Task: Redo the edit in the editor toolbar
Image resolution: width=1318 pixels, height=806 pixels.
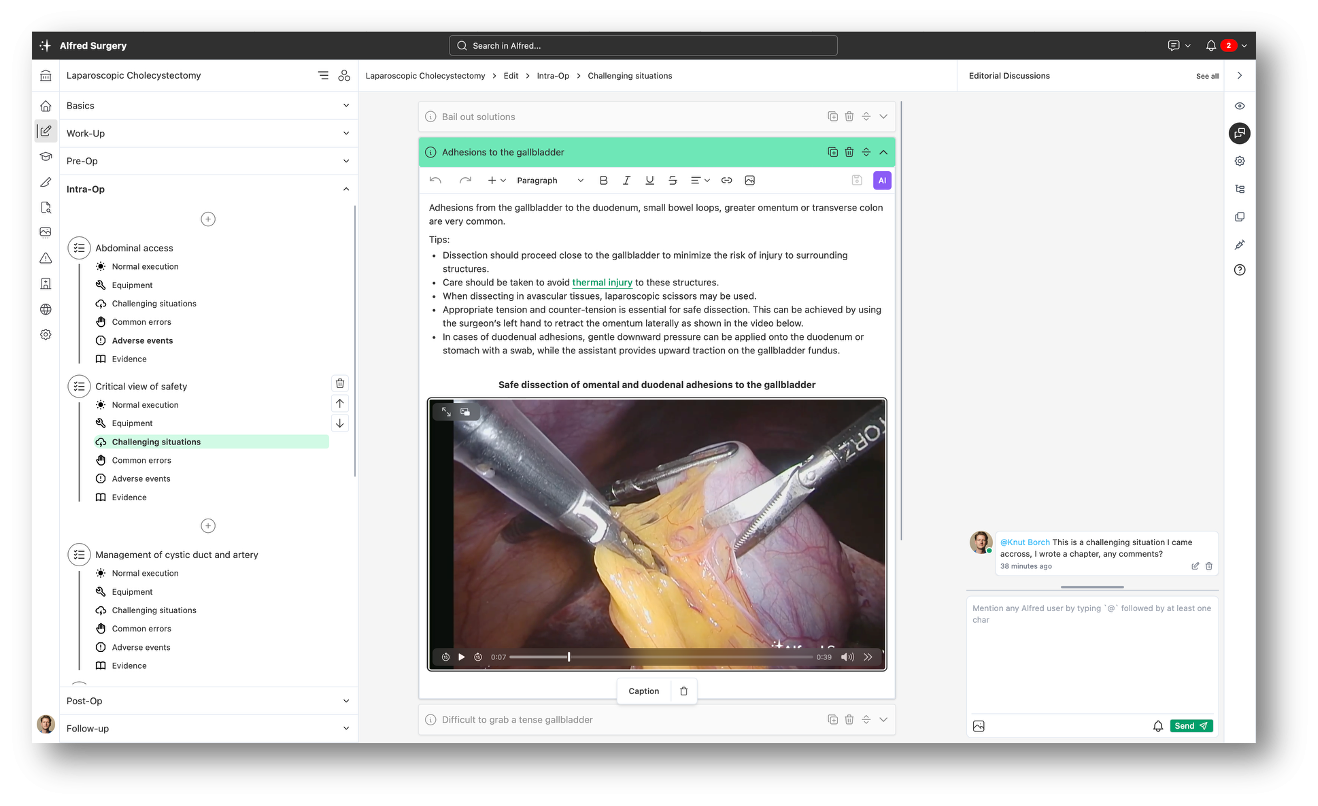Action: click(x=465, y=180)
